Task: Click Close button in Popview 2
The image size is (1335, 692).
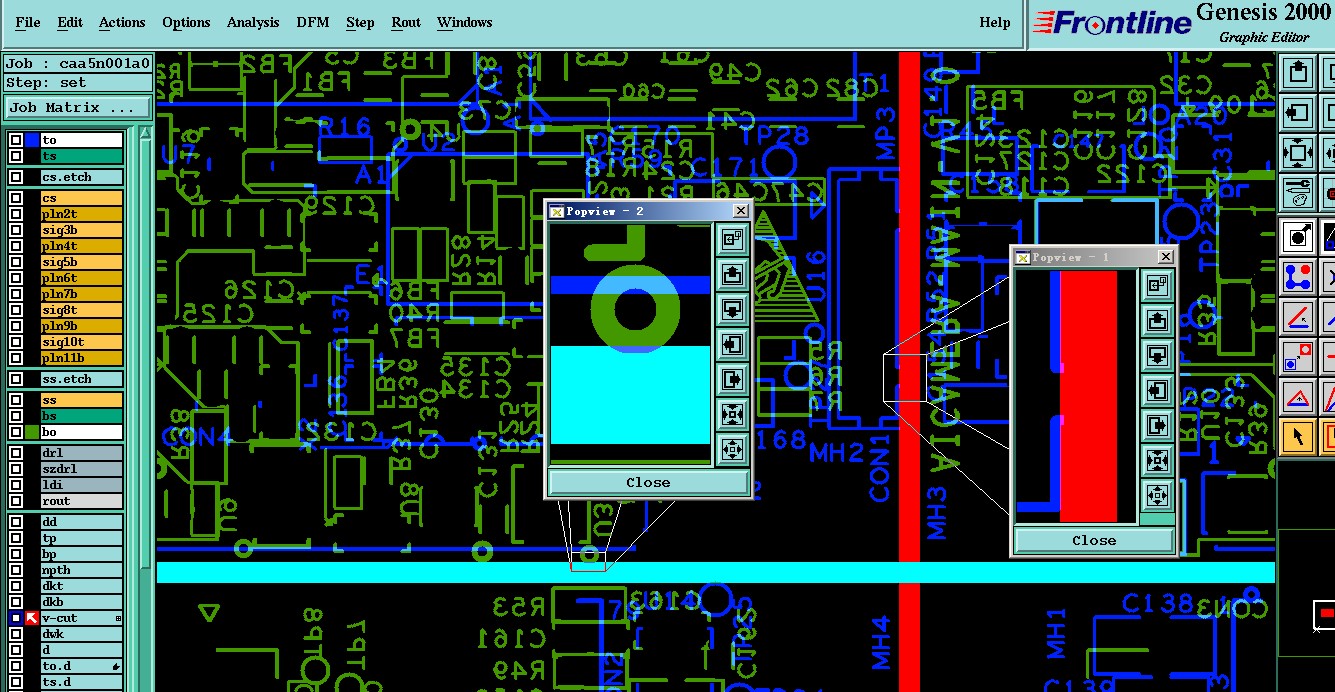Action: point(648,482)
